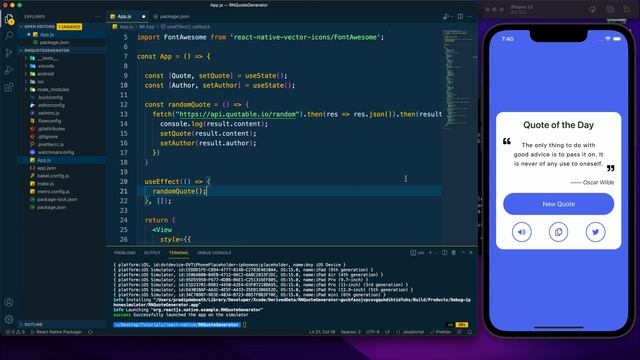
Task: Click the UTF-8 encoding status item
Action: click(x=373, y=332)
